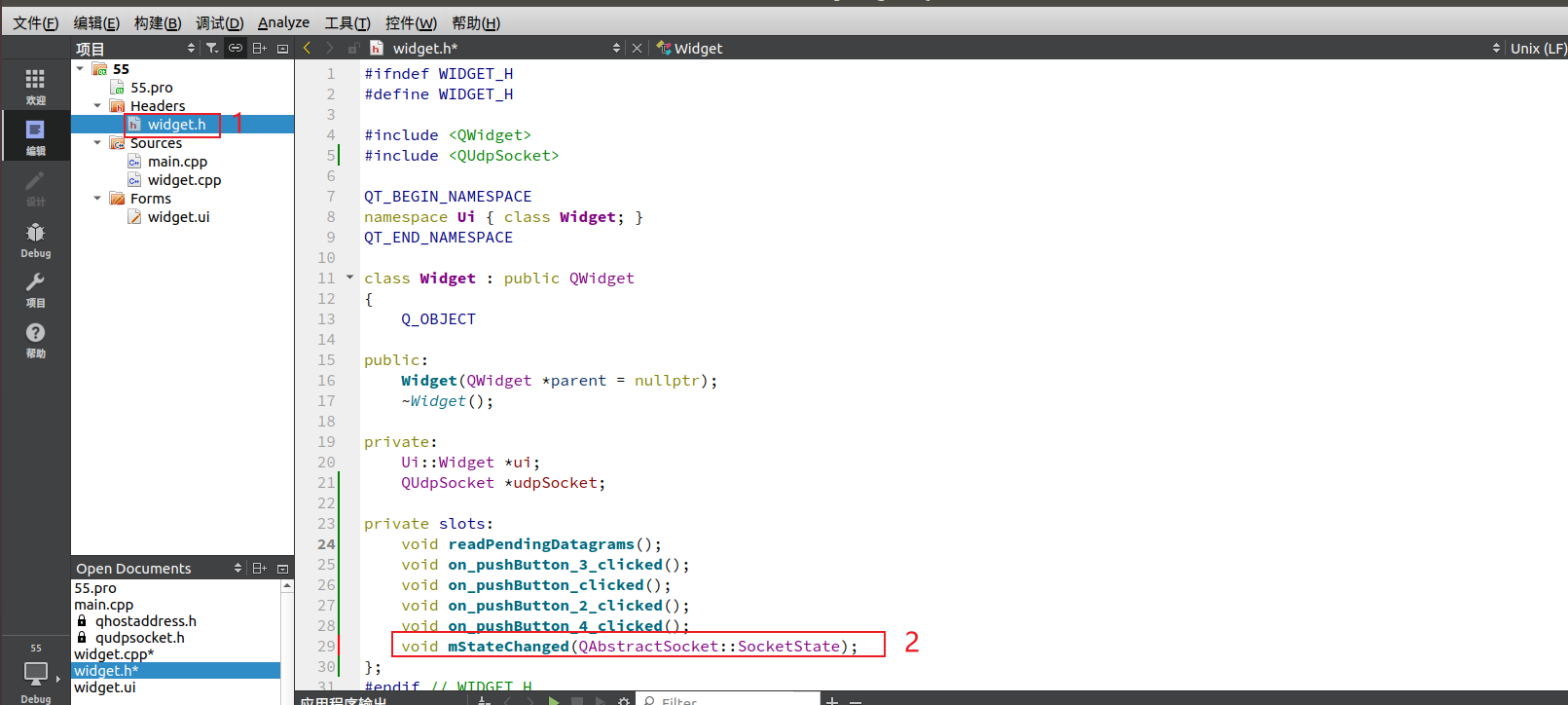Select 55.pro in the project tree

coord(151,88)
